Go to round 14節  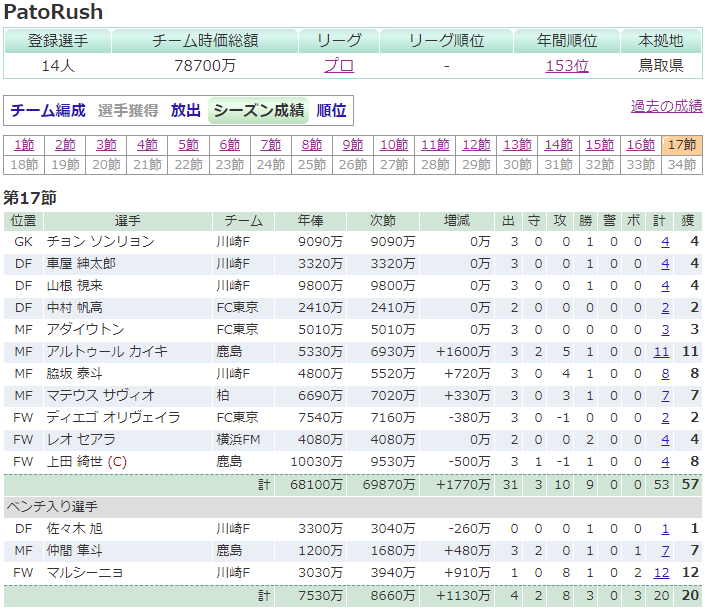(558, 145)
